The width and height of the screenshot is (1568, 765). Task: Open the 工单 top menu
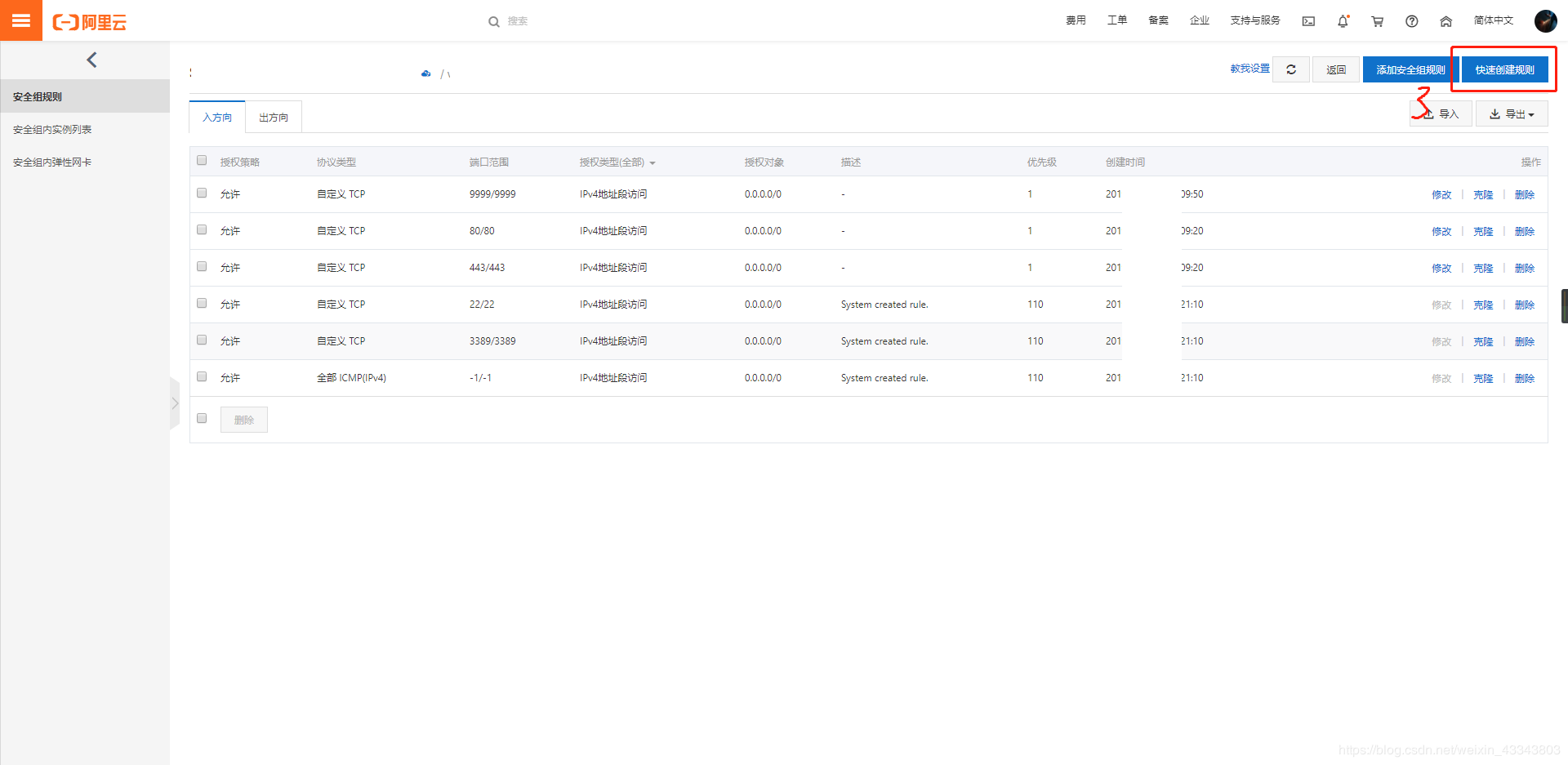pyautogui.click(x=1117, y=20)
